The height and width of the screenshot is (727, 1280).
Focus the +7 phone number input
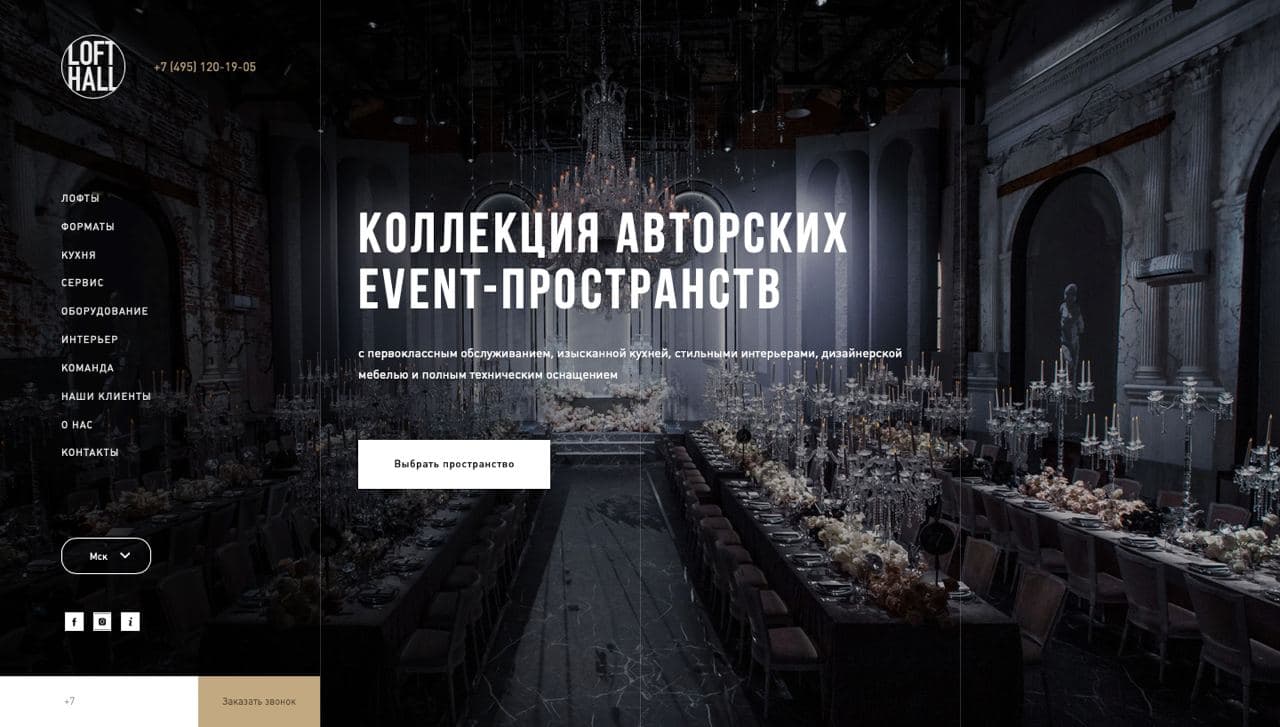tap(99, 702)
